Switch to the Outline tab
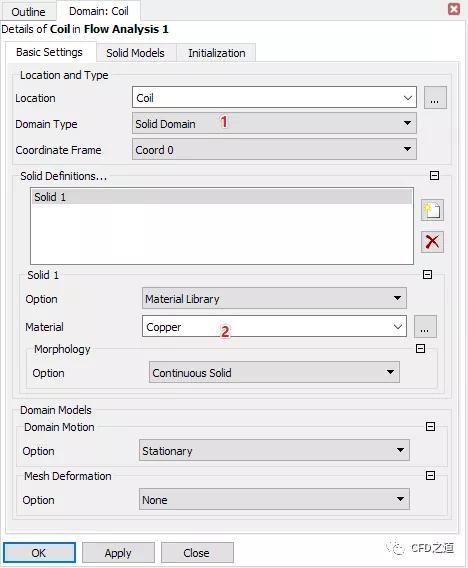This screenshot has width=468, height=568. tap(28, 12)
